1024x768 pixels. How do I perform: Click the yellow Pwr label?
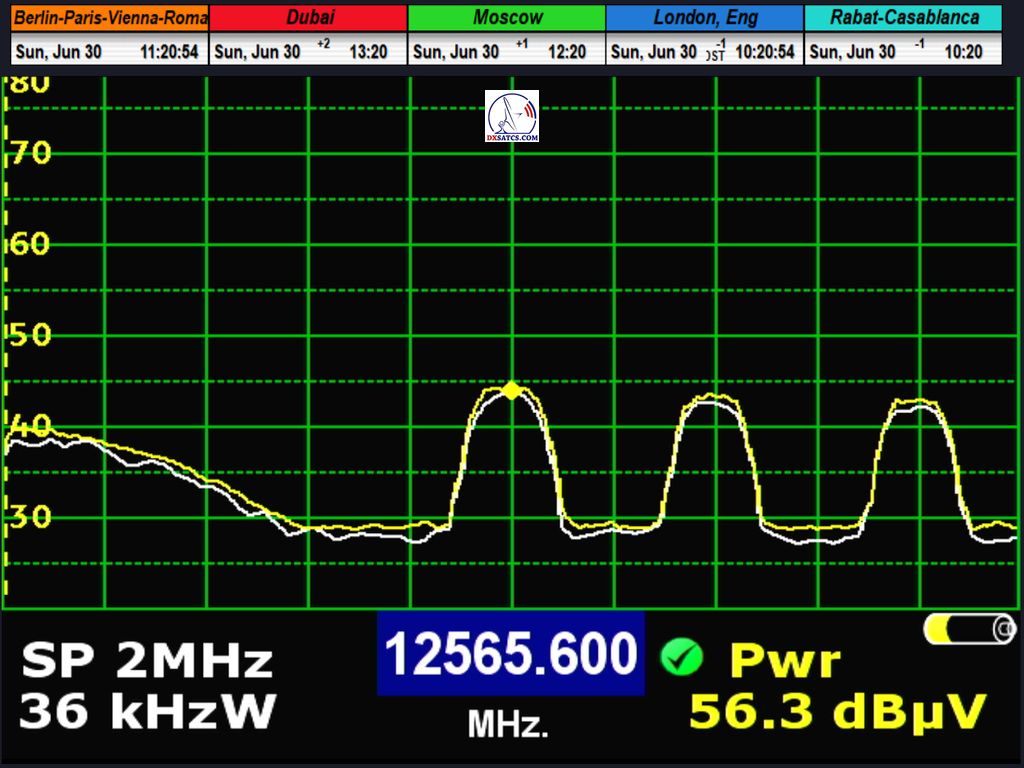(785, 661)
